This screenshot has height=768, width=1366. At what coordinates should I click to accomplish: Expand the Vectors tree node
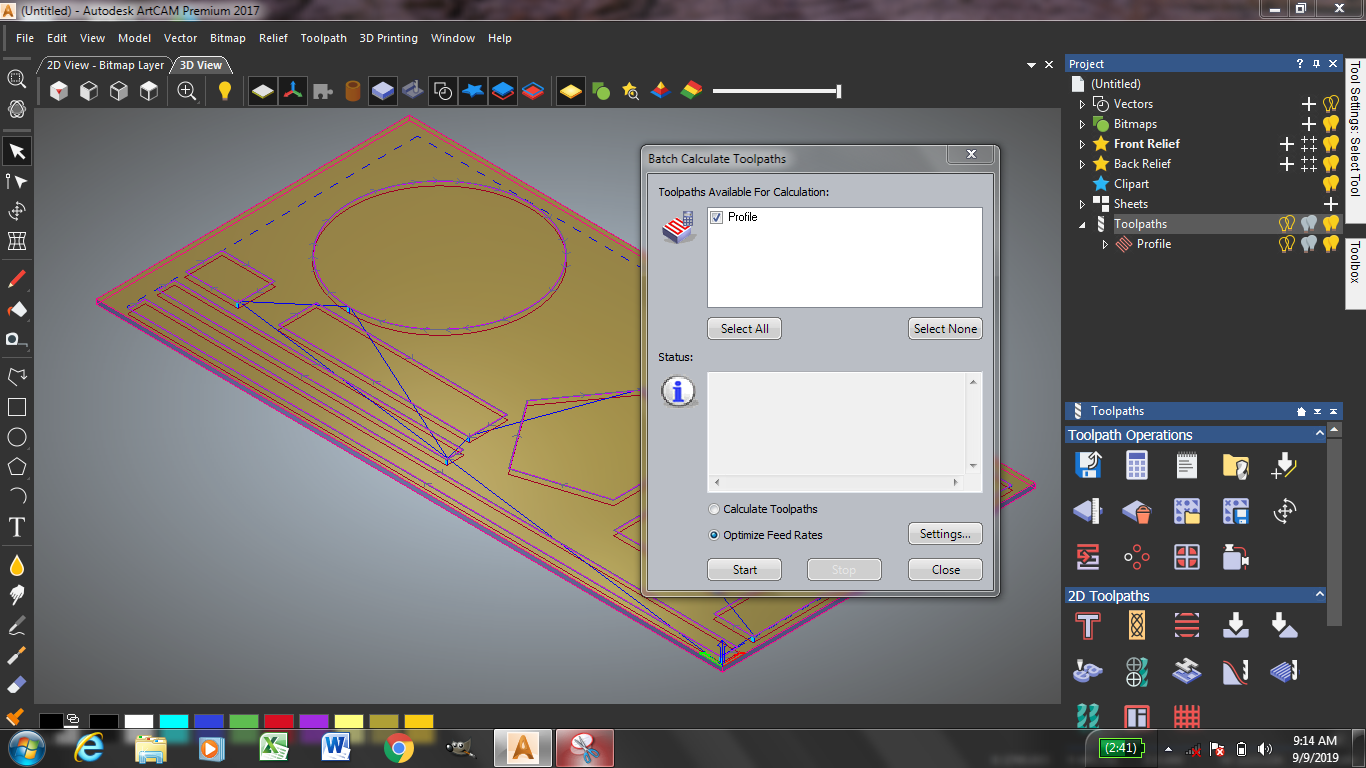coord(1082,104)
